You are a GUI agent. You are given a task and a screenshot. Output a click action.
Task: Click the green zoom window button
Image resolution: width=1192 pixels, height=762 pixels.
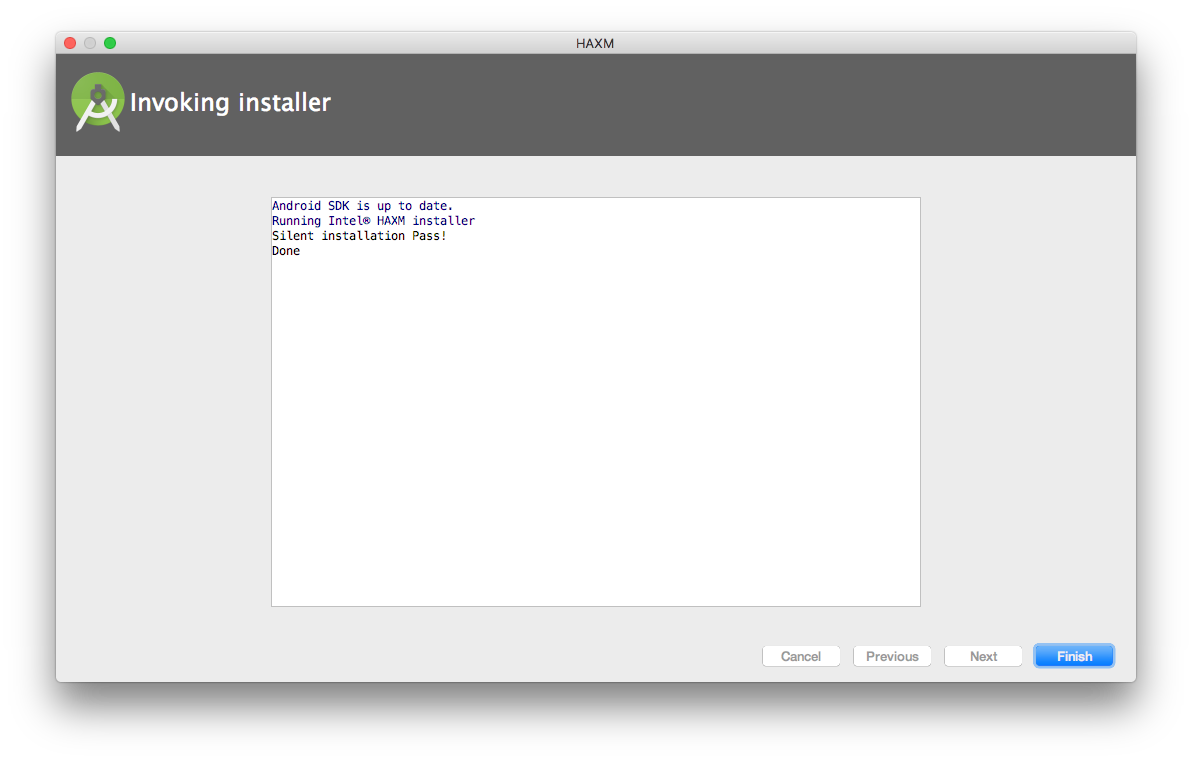coord(110,43)
